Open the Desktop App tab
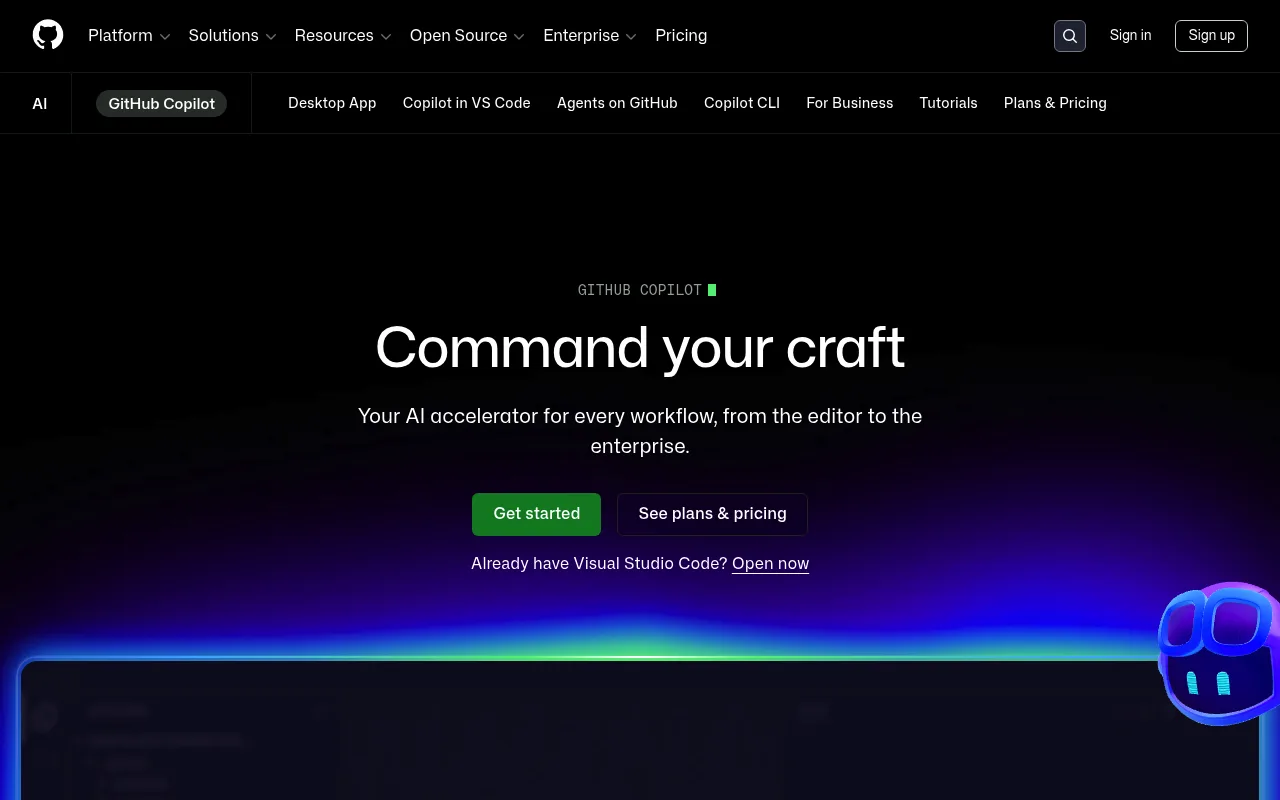Viewport: 1280px width, 800px height. coord(332,103)
